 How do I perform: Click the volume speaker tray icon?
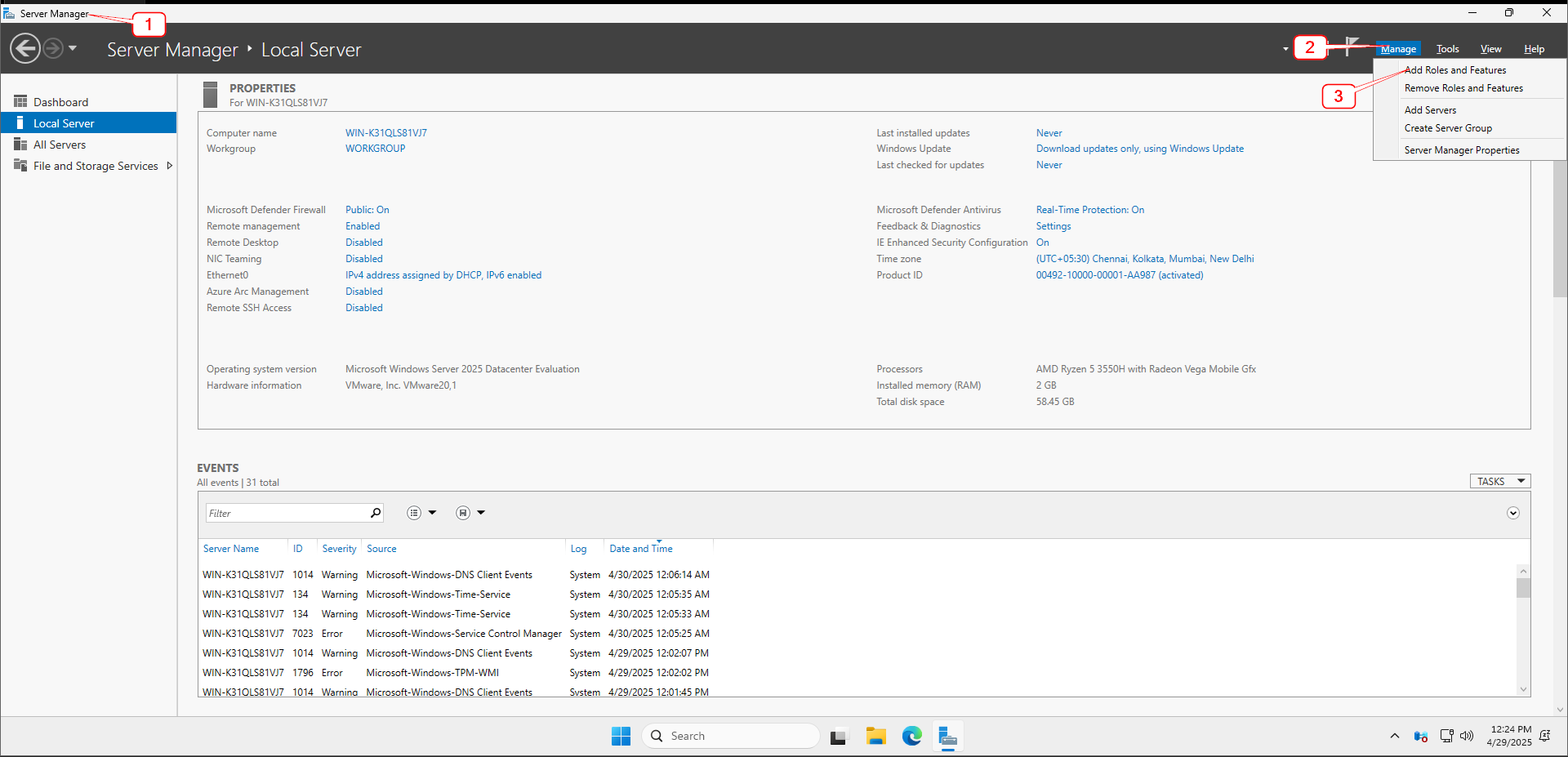click(1467, 736)
